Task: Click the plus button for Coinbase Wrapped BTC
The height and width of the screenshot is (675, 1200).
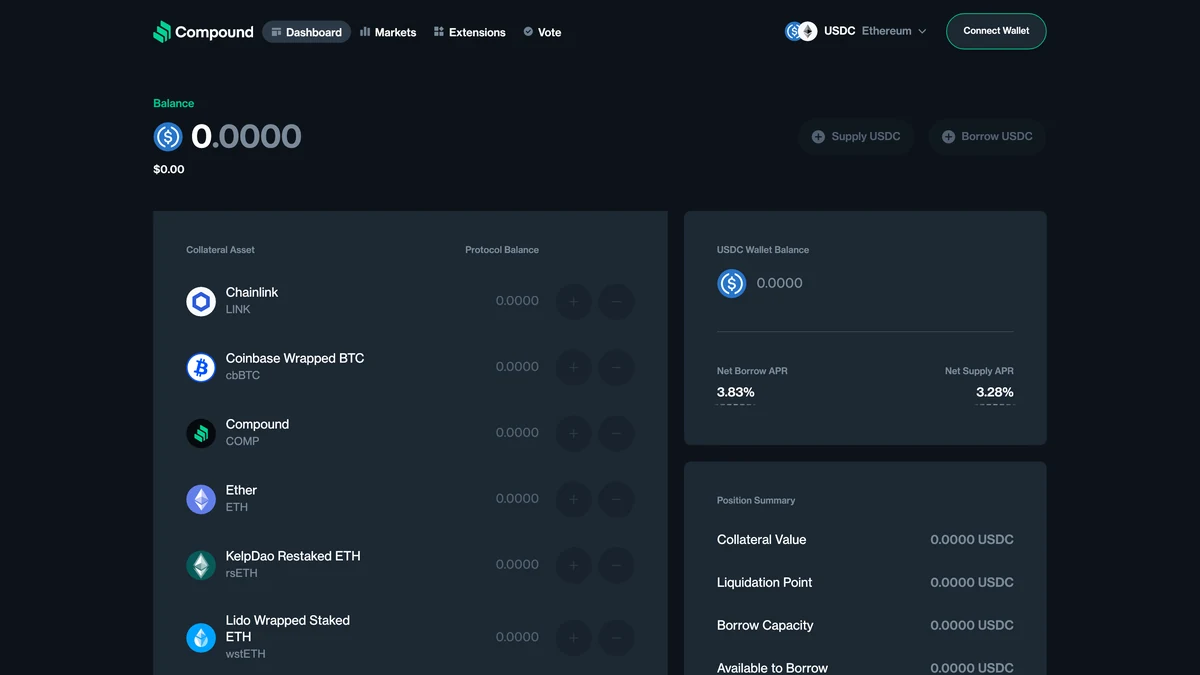Action: (574, 367)
